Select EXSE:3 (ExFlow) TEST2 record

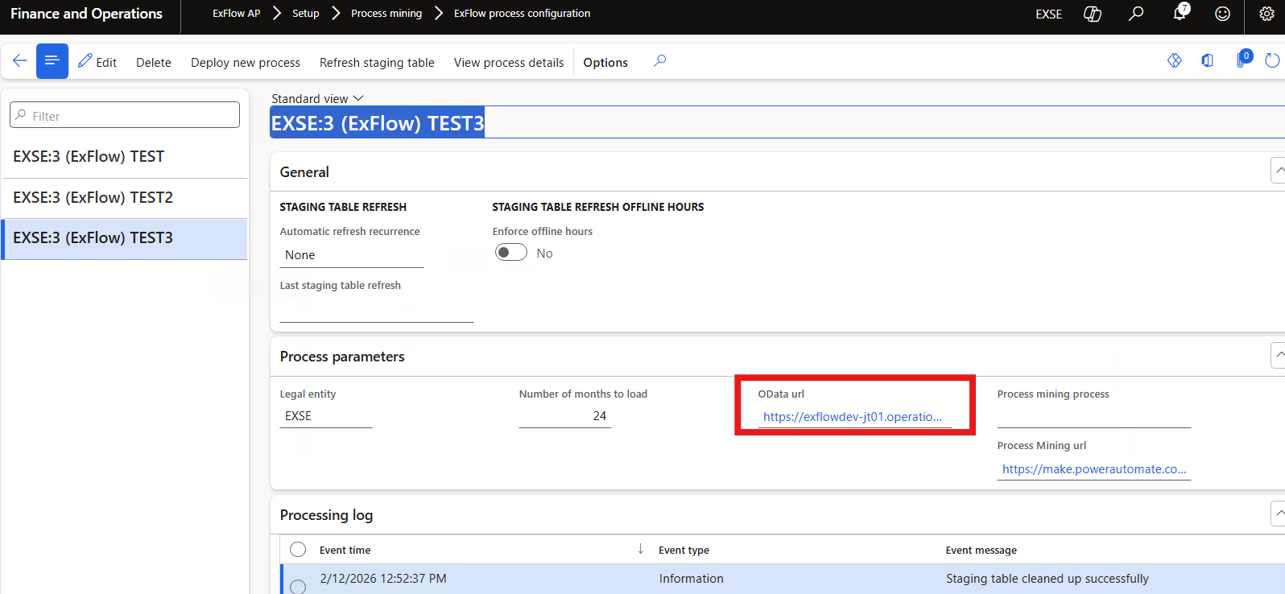pyautogui.click(x=124, y=198)
